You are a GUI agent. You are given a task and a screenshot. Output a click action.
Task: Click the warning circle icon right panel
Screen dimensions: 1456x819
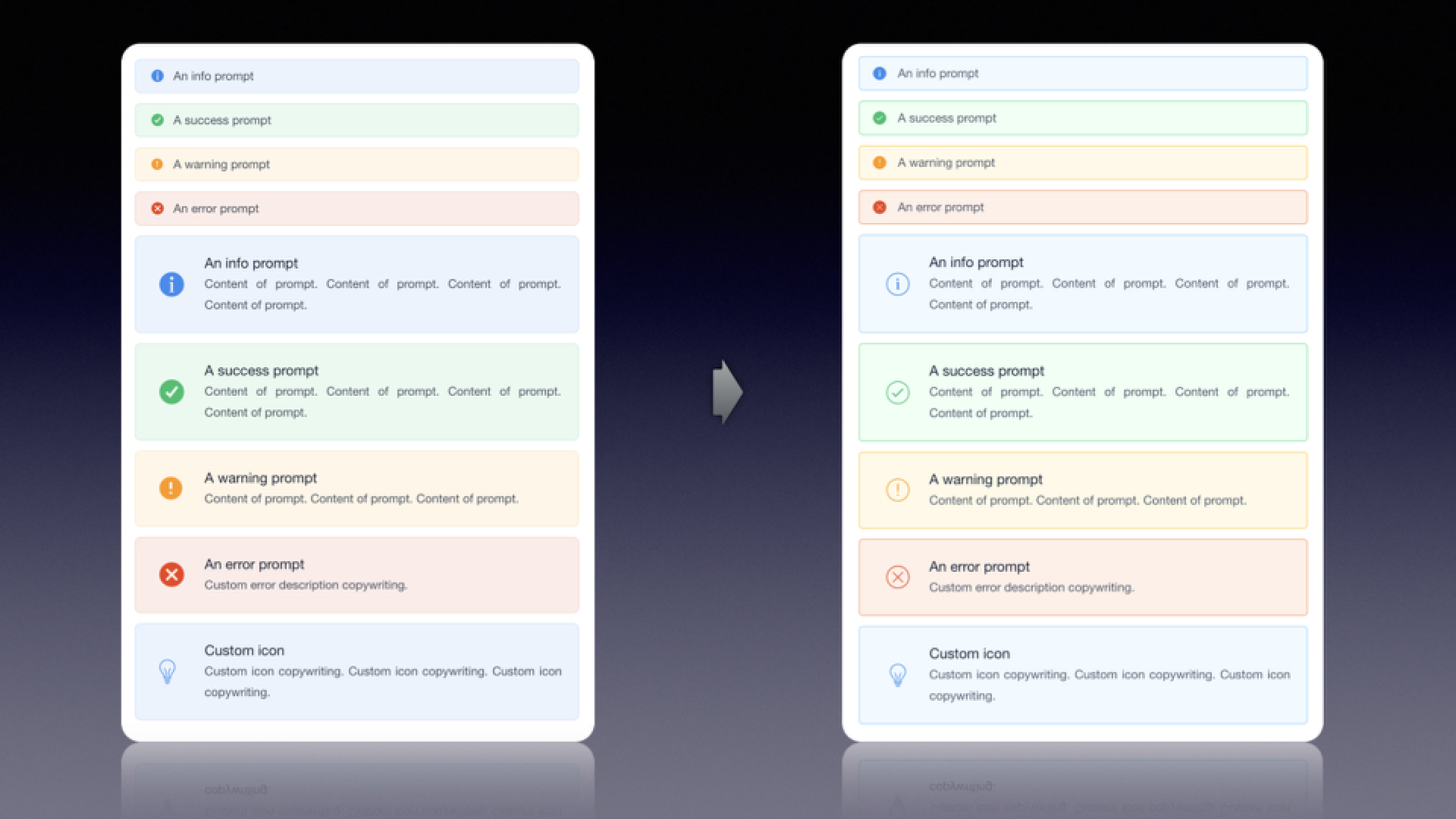[x=896, y=490]
